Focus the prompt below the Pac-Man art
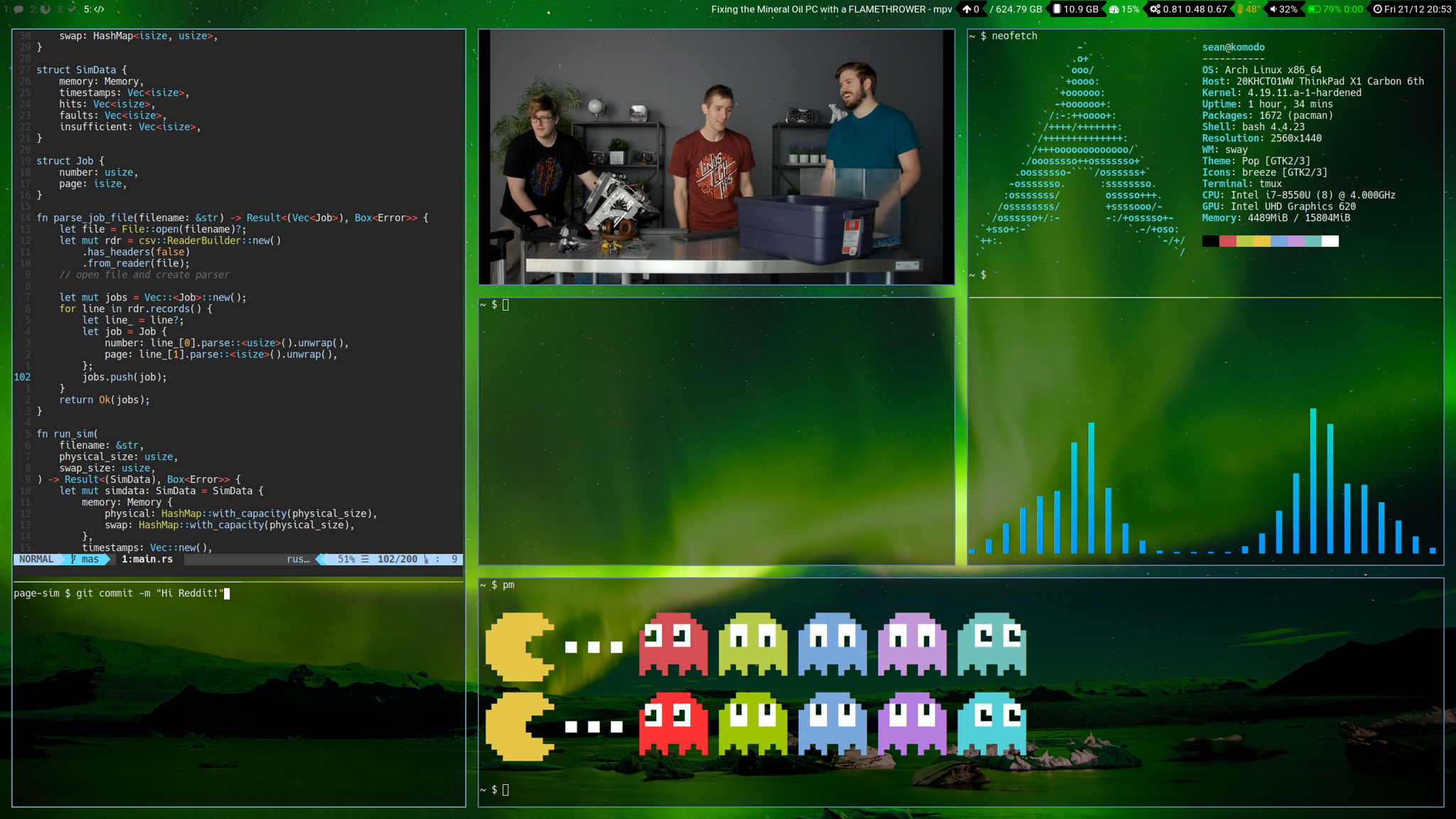1456x819 pixels. (x=494, y=789)
